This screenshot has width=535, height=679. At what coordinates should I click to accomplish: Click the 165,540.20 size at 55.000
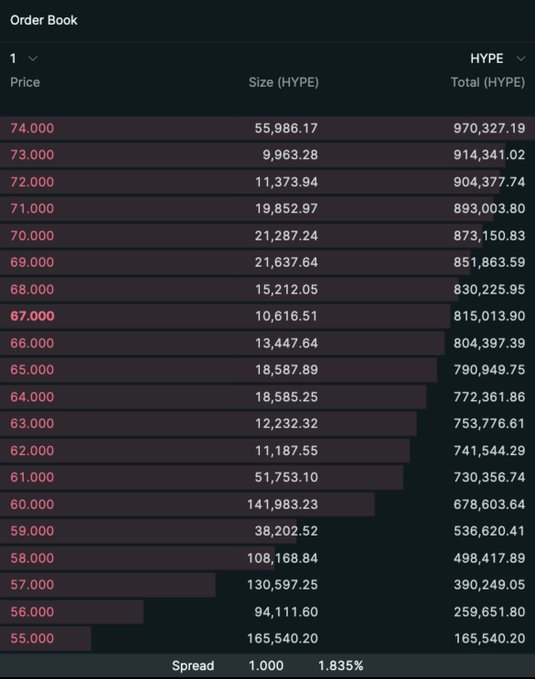282,638
